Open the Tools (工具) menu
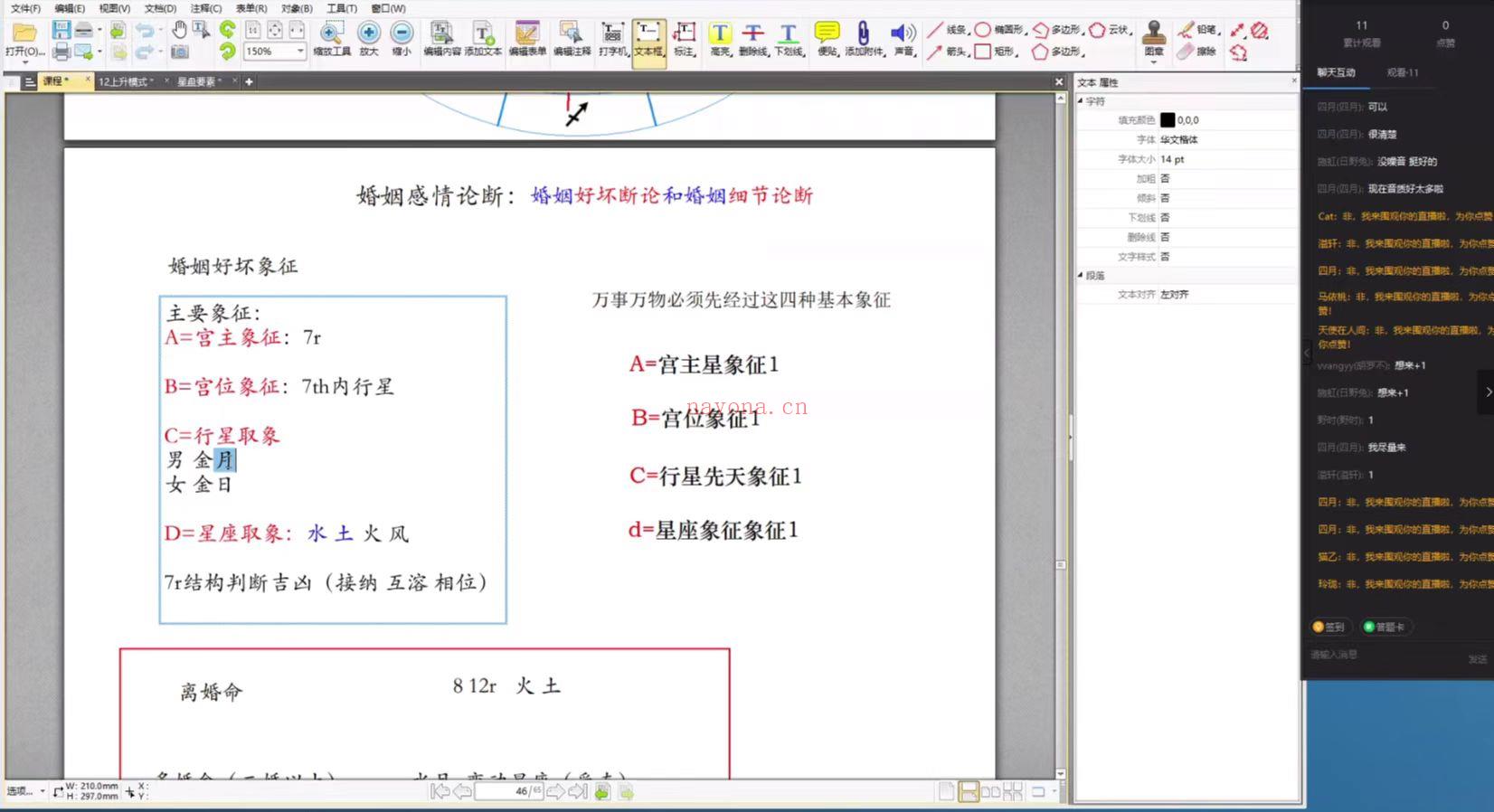The width and height of the screenshot is (1494, 812). tap(342, 8)
